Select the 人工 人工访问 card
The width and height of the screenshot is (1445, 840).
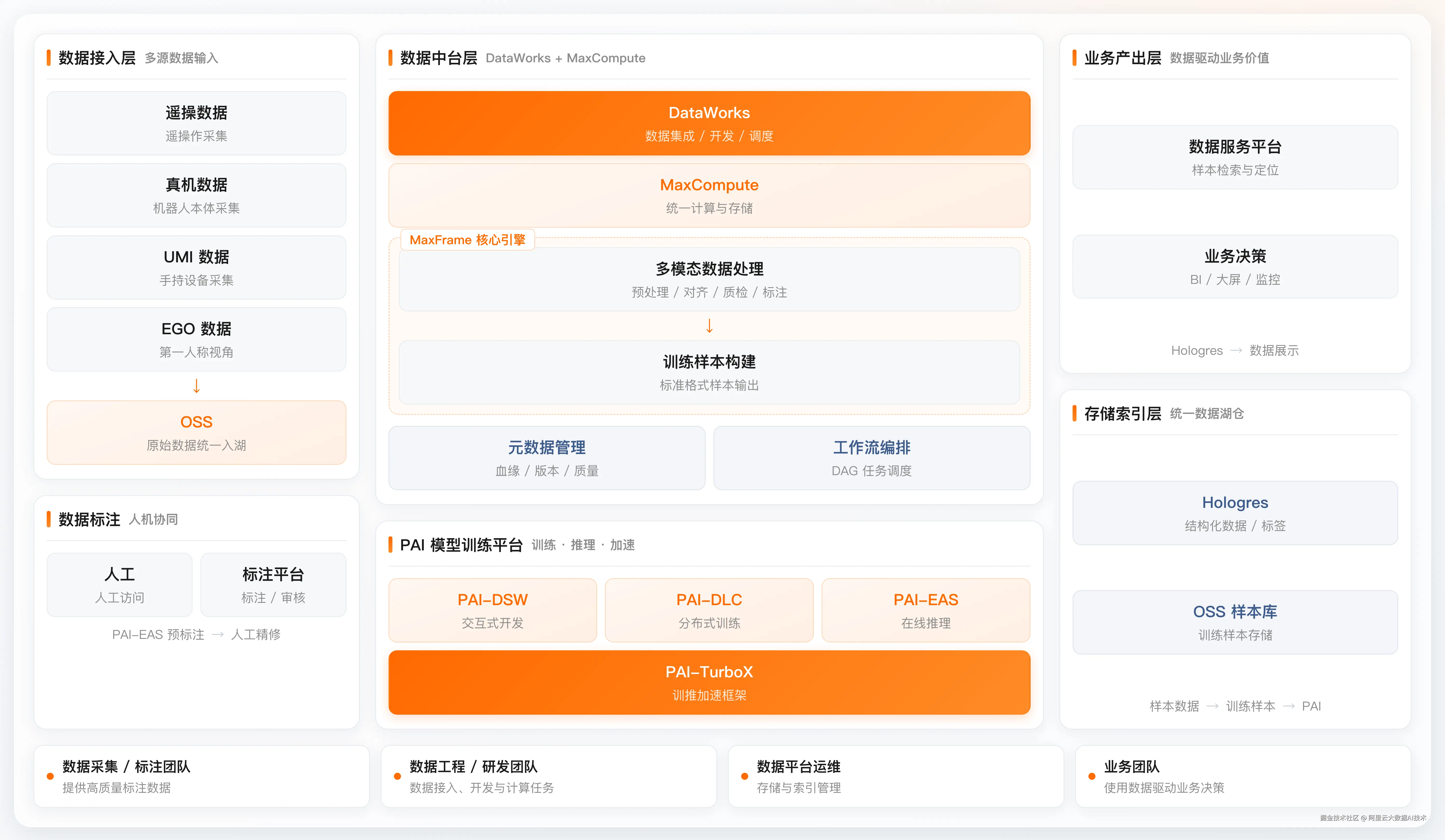(119, 585)
